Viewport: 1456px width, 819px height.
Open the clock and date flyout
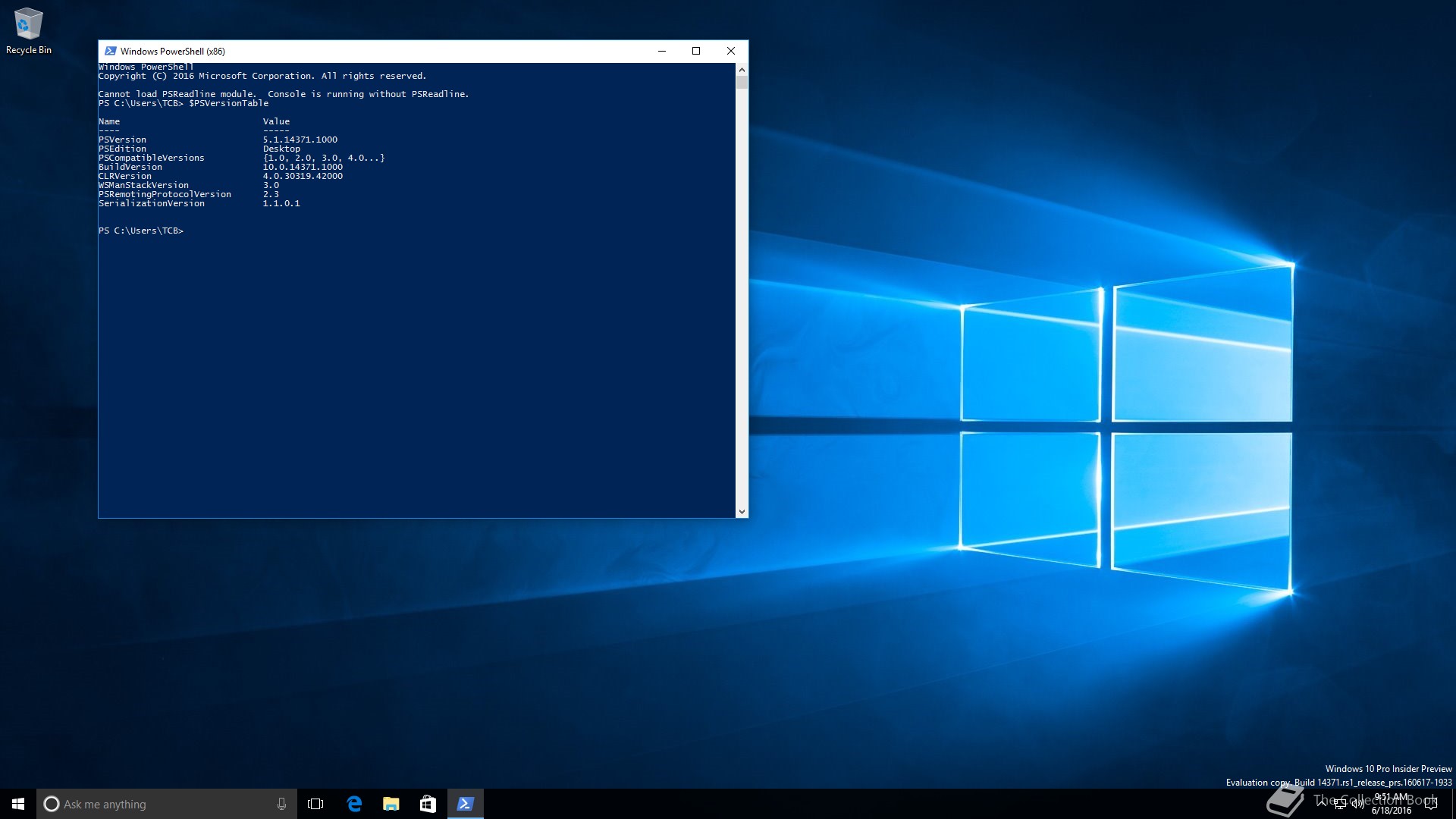(x=1391, y=804)
